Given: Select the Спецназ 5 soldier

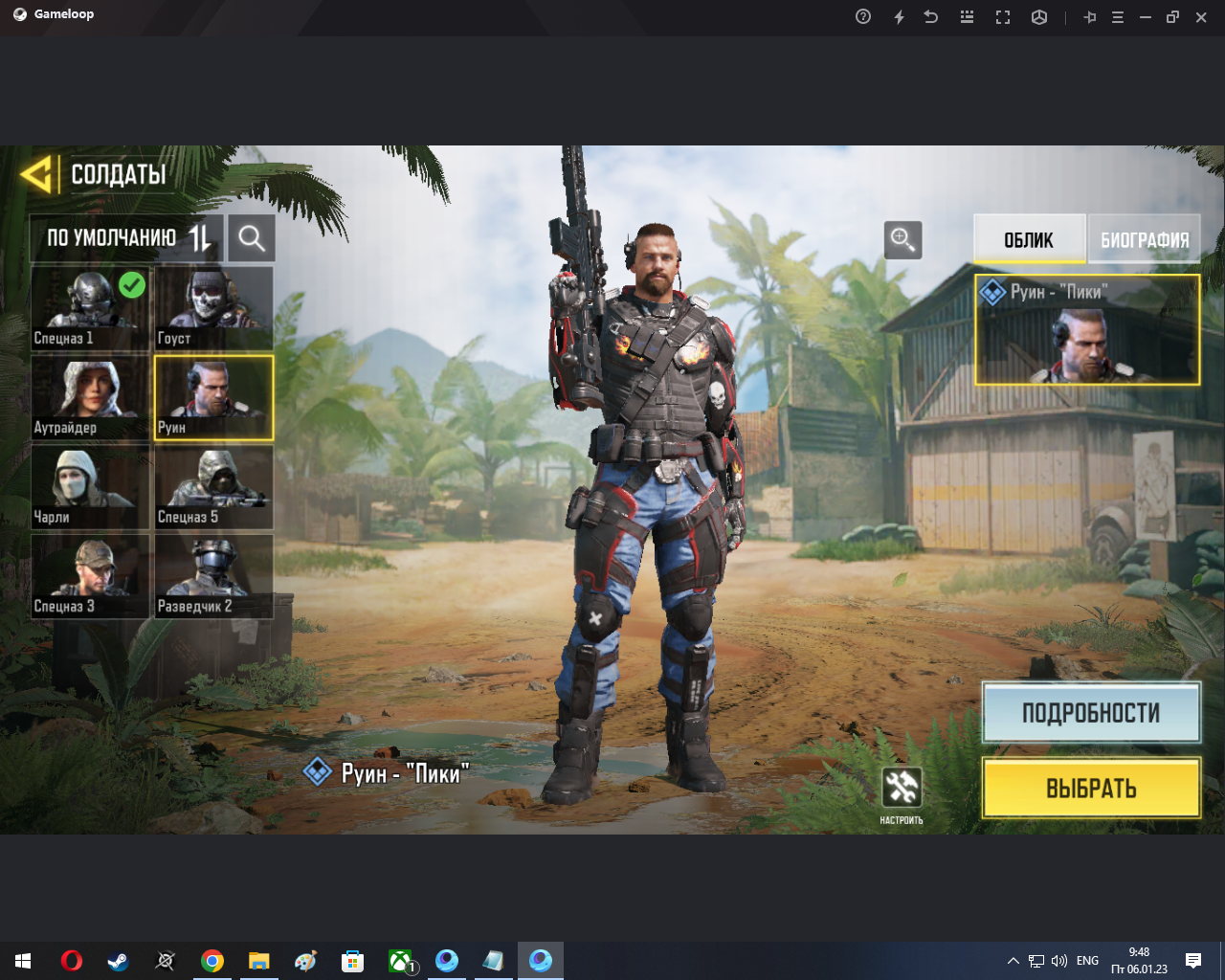Looking at the screenshot, I should (x=214, y=487).
